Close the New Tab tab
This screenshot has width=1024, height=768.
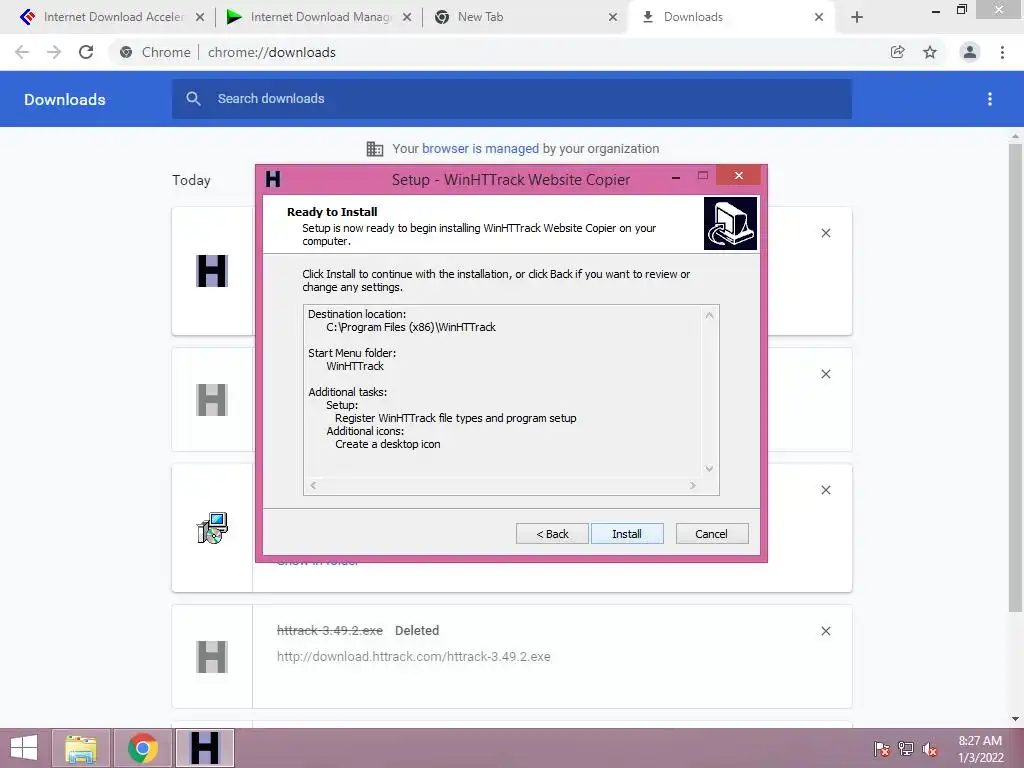613,17
